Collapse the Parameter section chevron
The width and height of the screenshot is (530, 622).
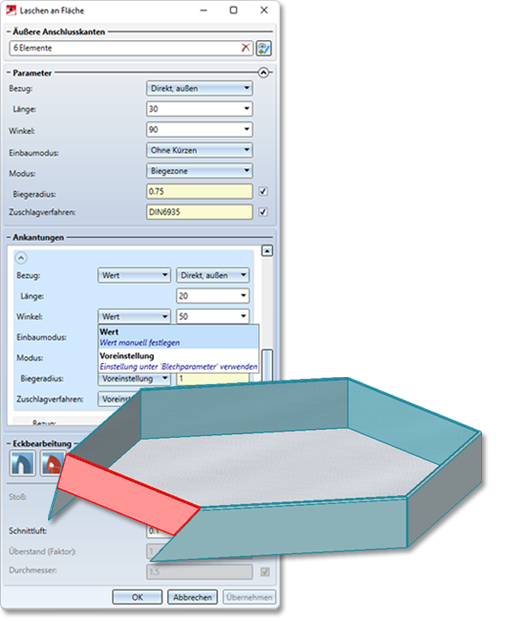click(263, 73)
